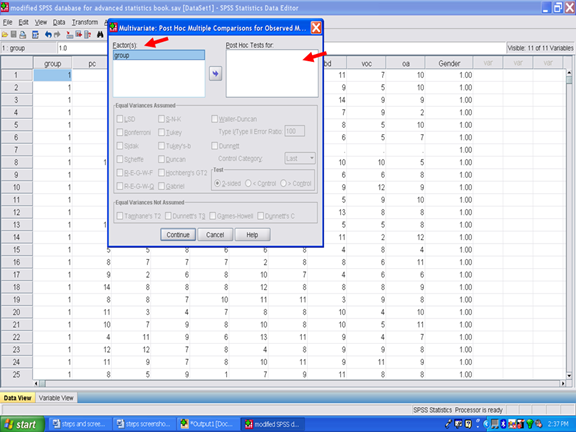
Task: Check the Scheffe post hoc test
Action: [x=120, y=159]
